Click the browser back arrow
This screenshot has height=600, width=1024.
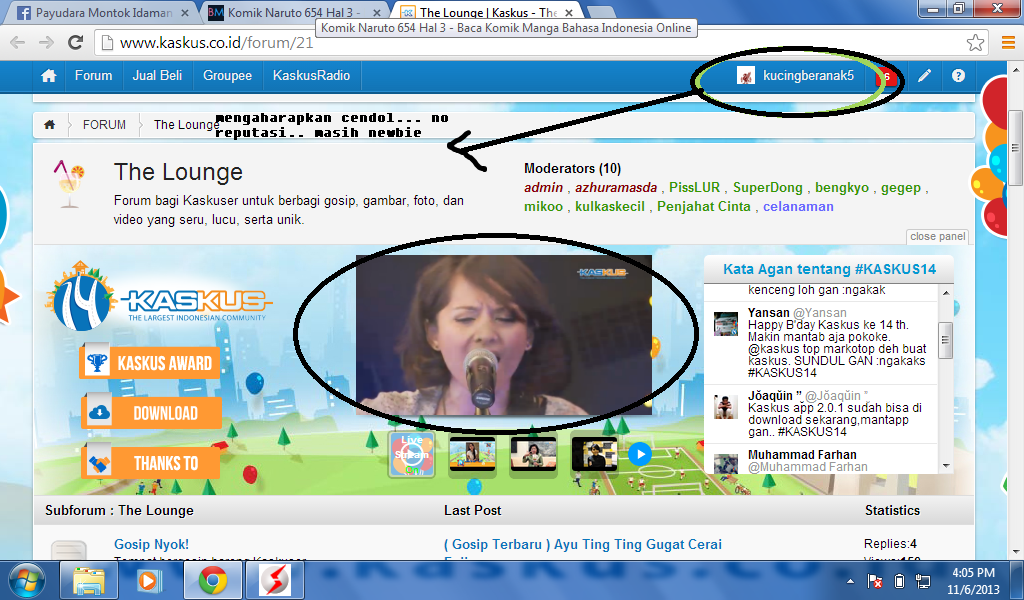(18, 43)
